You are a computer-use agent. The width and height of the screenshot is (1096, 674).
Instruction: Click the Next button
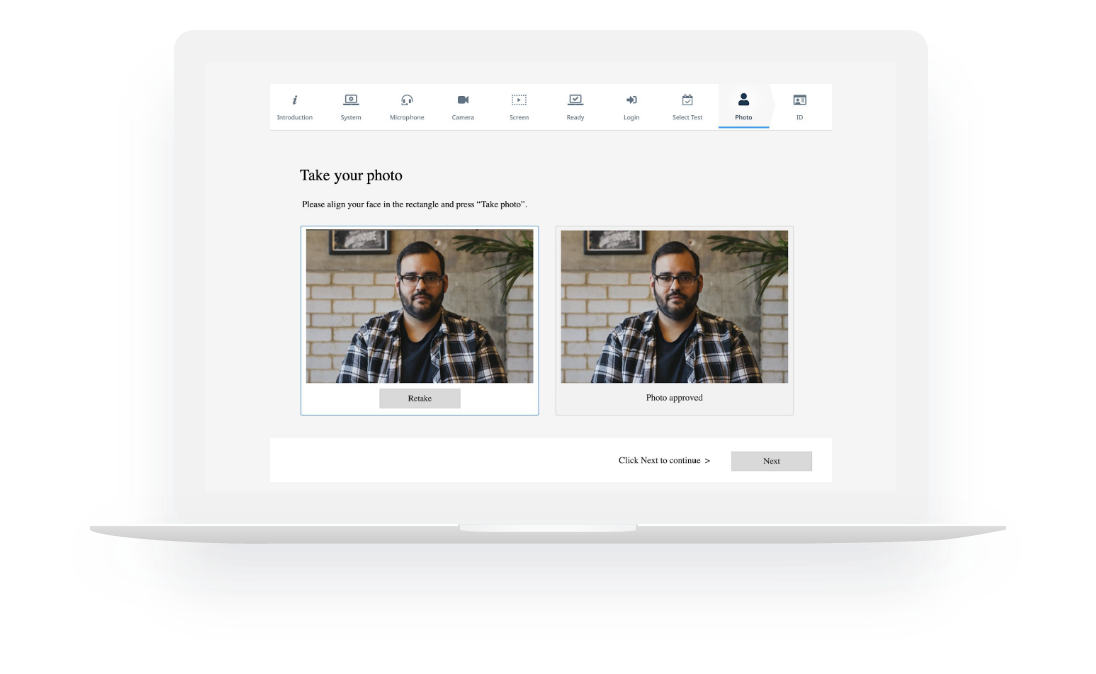(771, 461)
